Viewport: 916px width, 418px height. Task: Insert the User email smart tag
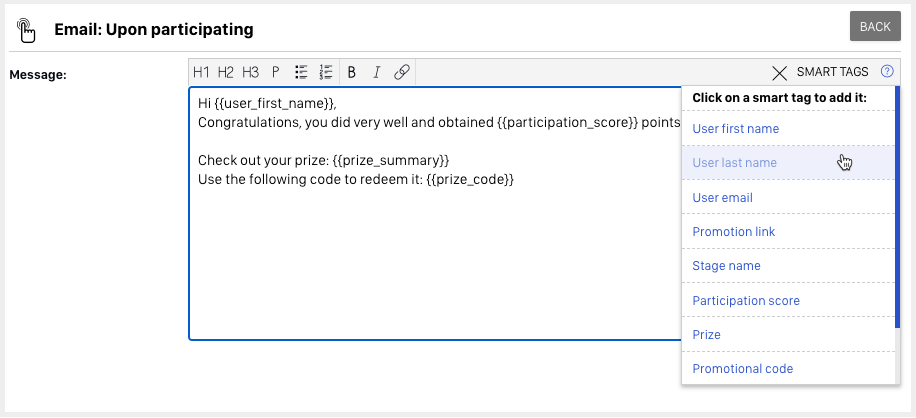pyautogui.click(x=722, y=198)
